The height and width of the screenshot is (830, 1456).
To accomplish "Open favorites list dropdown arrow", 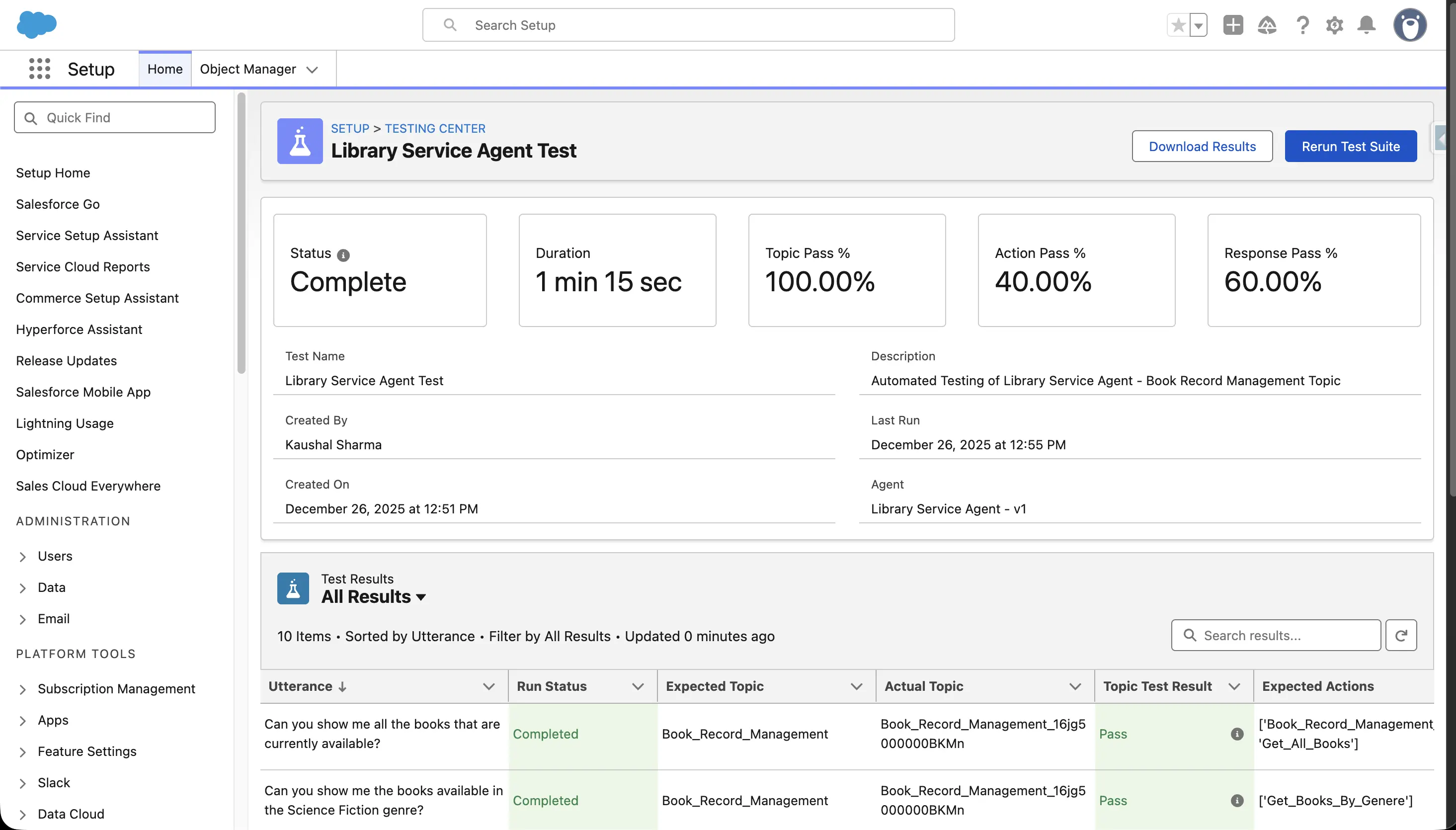I will (x=1199, y=25).
